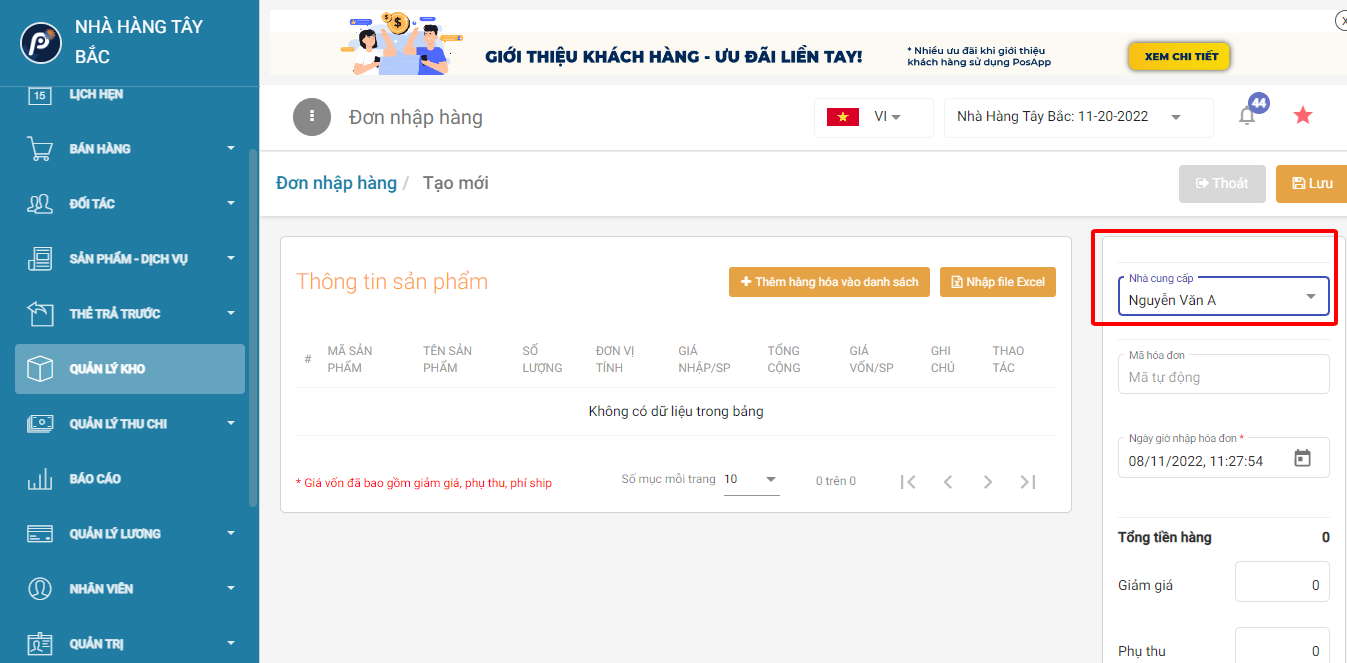Click the Đơn nhập hàng breadcrumb link

tap(336, 183)
